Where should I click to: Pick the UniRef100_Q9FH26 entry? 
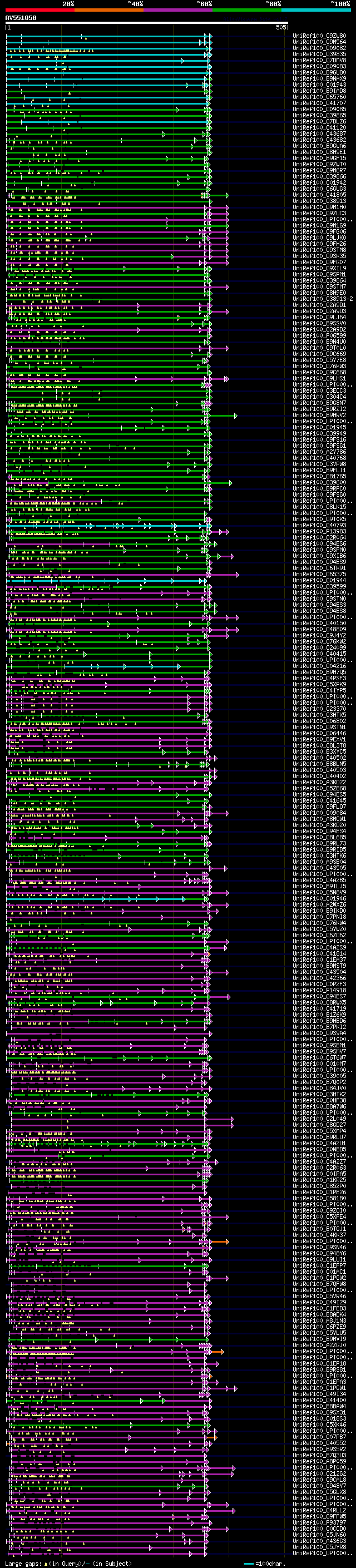tap(319, 244)
